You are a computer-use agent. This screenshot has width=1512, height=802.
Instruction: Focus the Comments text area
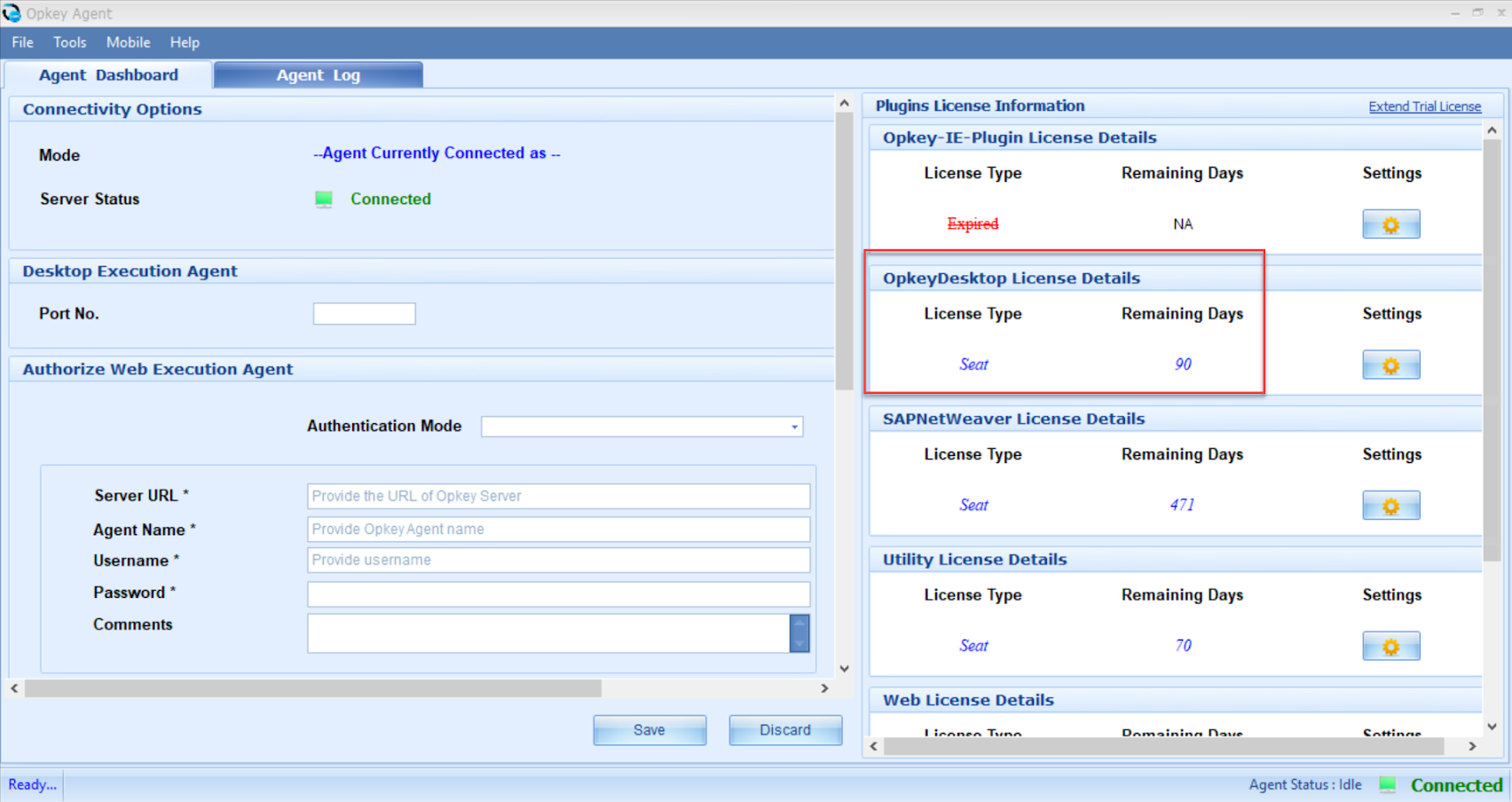click(548, 633)
